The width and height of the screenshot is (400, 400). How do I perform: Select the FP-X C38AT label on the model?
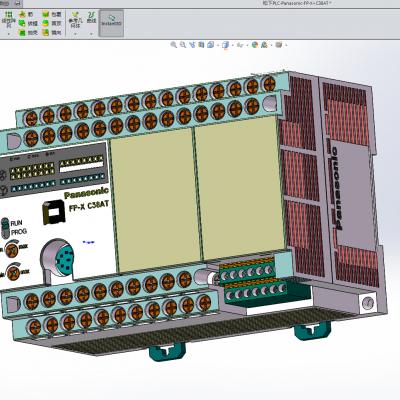[x=89, y=206]
